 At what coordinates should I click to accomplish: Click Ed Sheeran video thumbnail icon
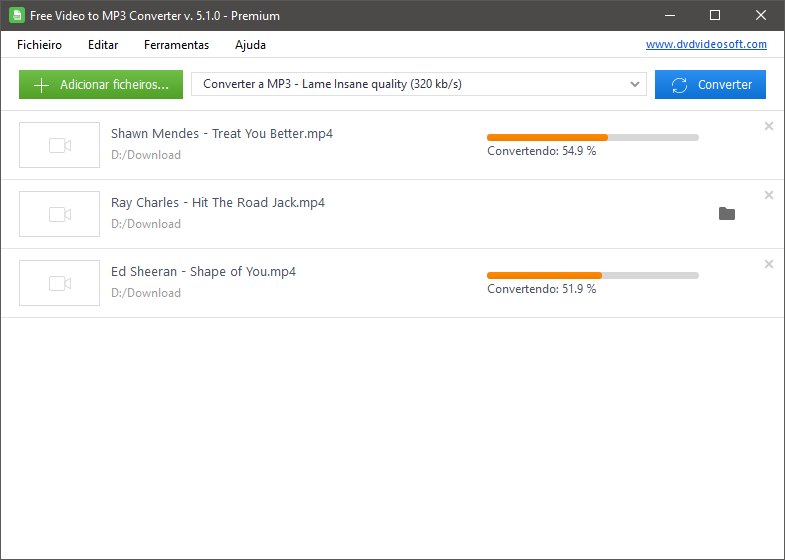[x=60, y=283]
